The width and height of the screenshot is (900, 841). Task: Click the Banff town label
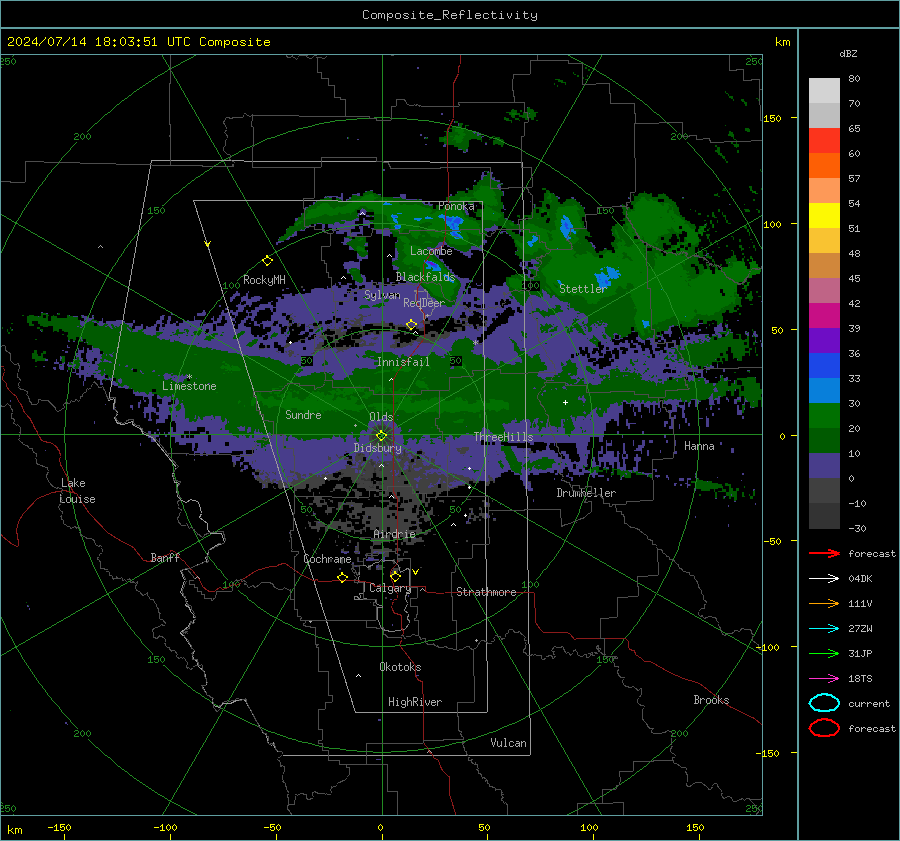[165, 557]
